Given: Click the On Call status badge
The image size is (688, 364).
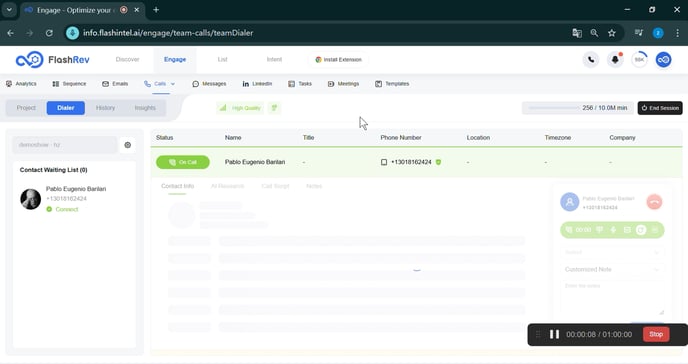Looking at the screenshot, I should pyautogui.click(x=183, y=162).
